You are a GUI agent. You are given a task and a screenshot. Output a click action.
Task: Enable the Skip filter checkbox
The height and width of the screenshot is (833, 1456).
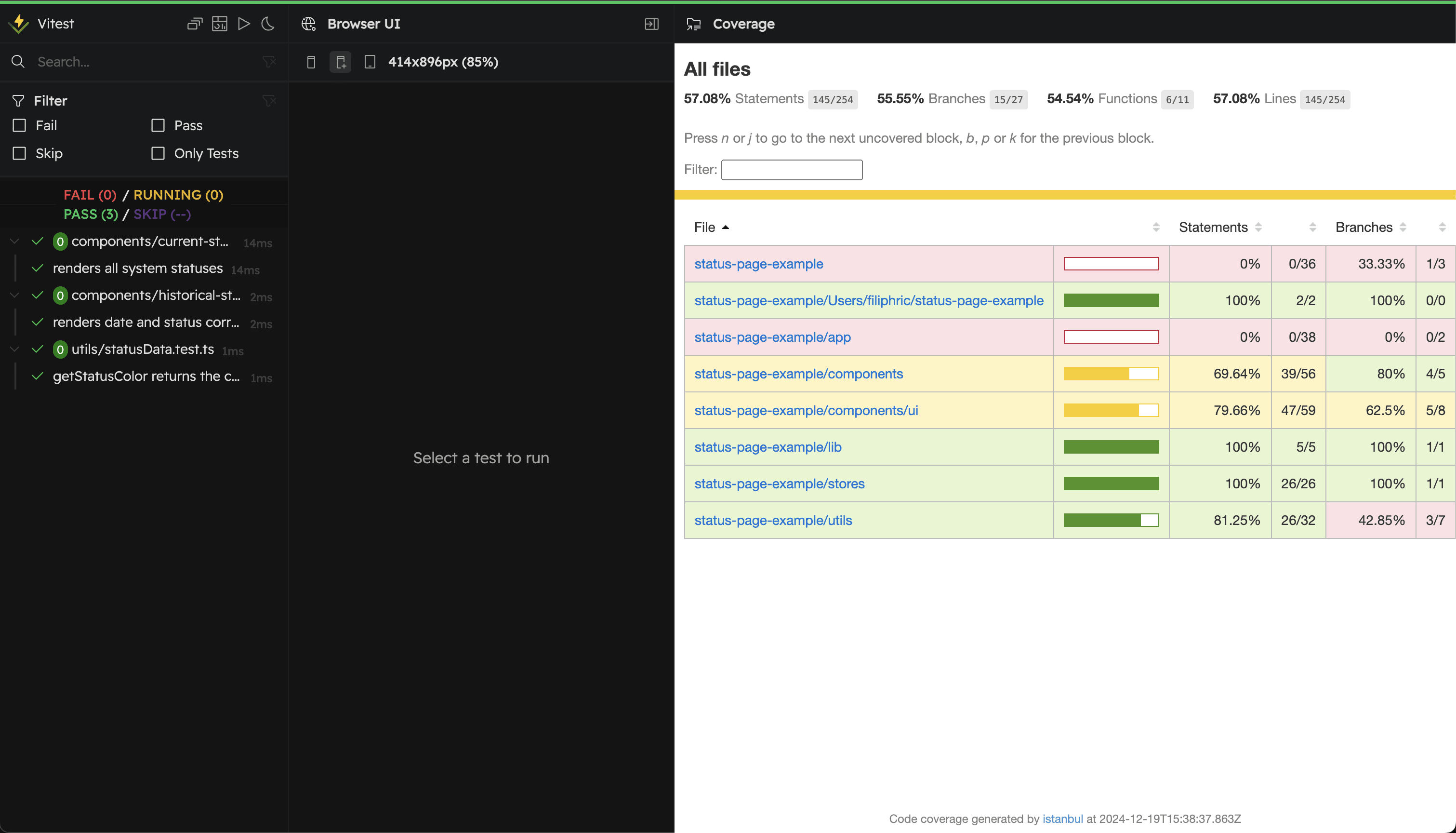click(19, 153)
